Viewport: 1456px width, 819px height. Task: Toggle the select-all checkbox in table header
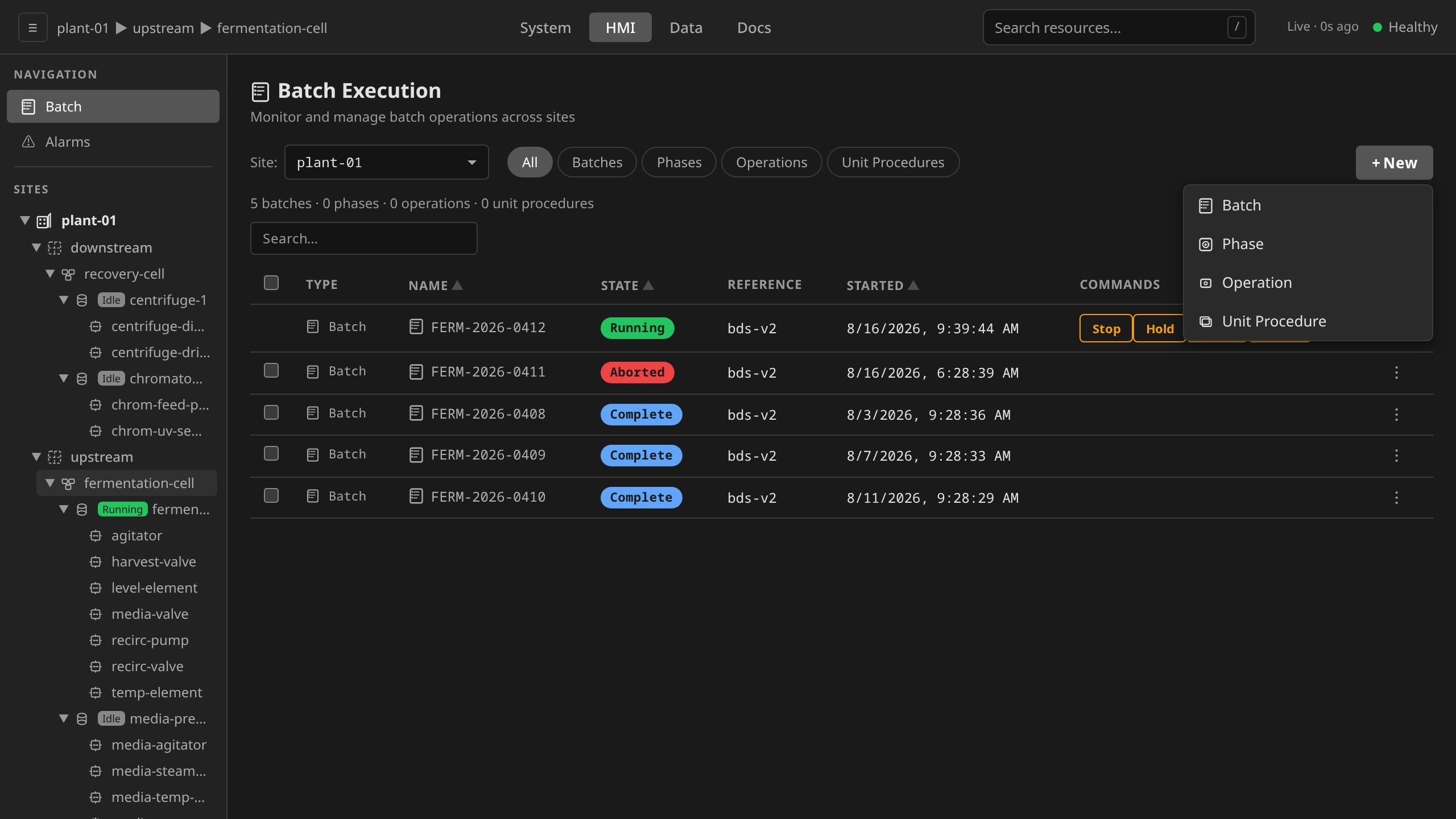point(271,283)
